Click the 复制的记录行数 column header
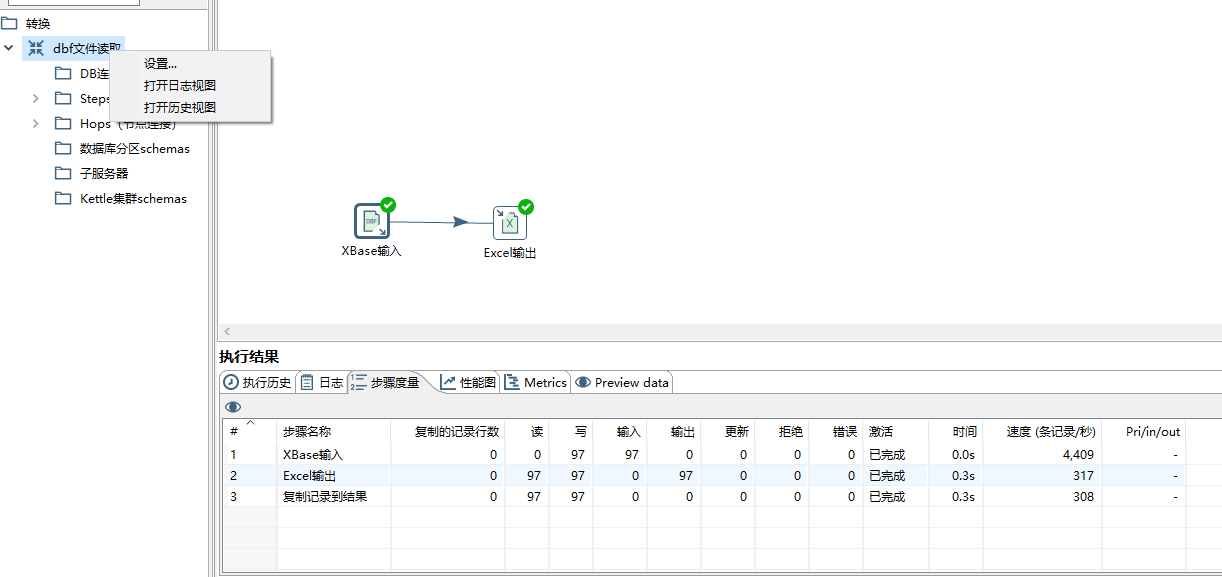Viewport: 1222px width, 577px height. (448, 432)
